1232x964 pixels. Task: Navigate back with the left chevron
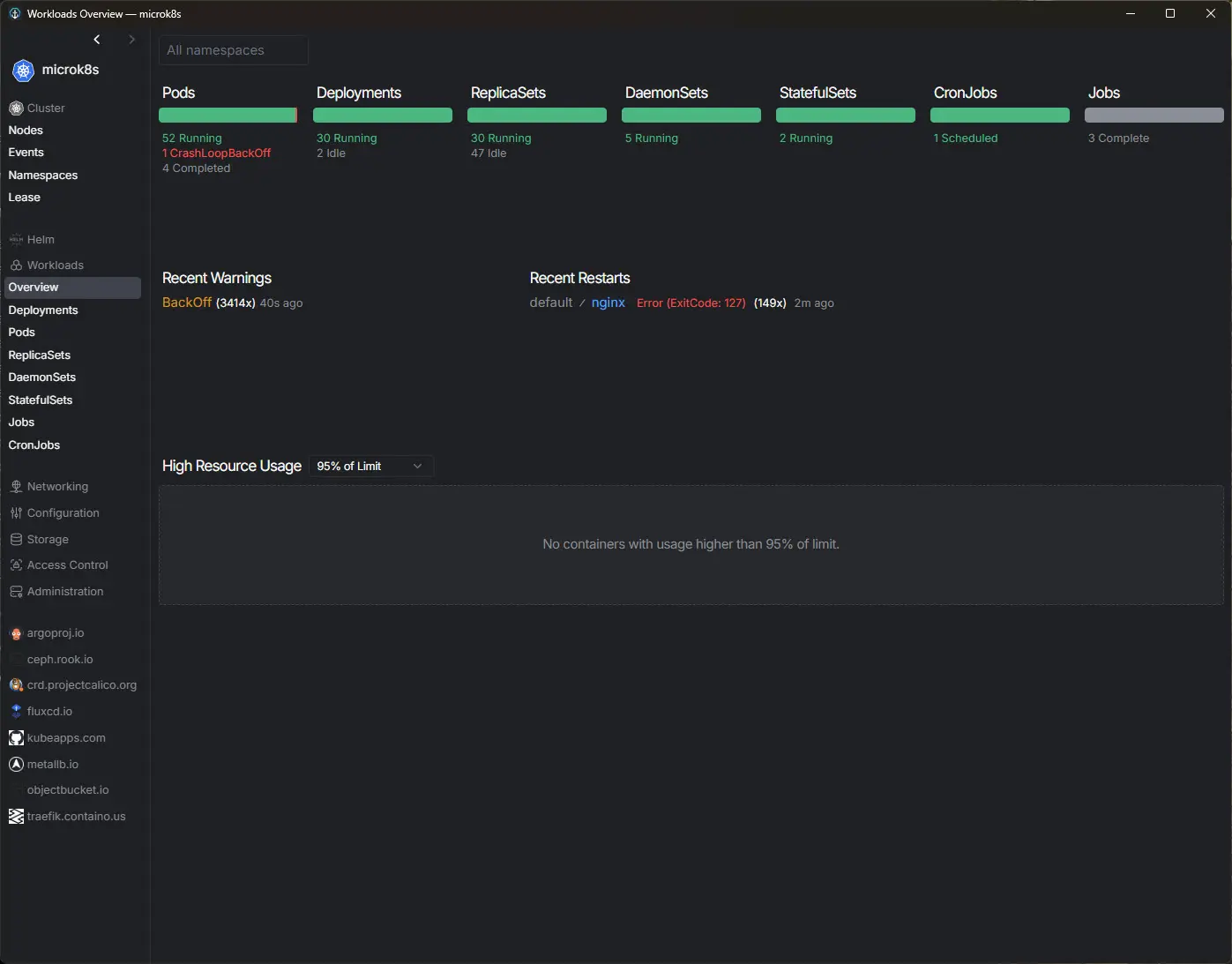[97, 40]
